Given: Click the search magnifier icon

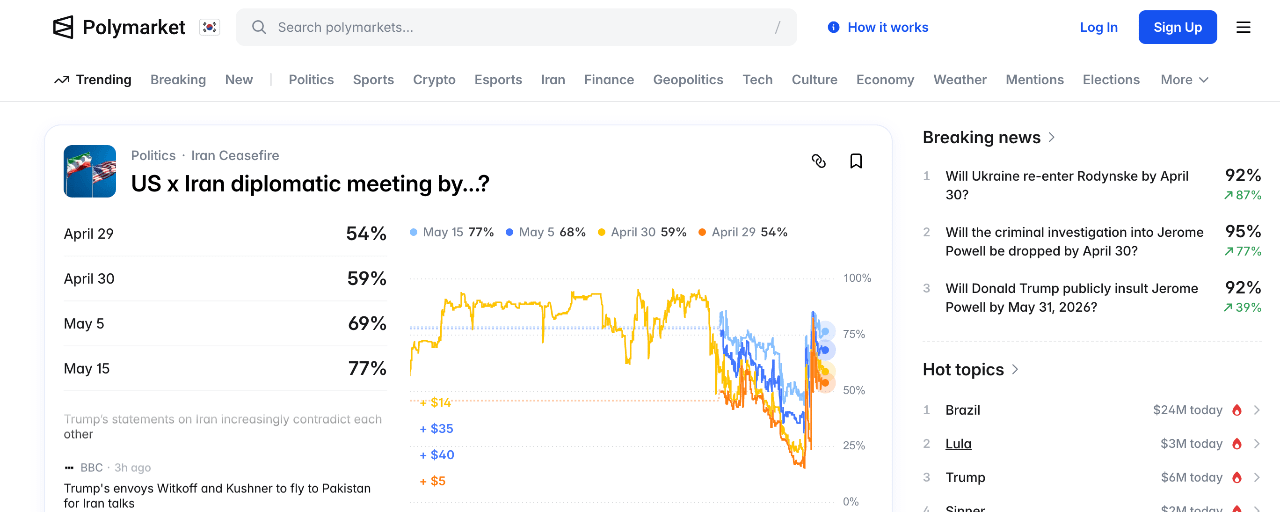Looking at the screenshot, I should pos(259,28).
